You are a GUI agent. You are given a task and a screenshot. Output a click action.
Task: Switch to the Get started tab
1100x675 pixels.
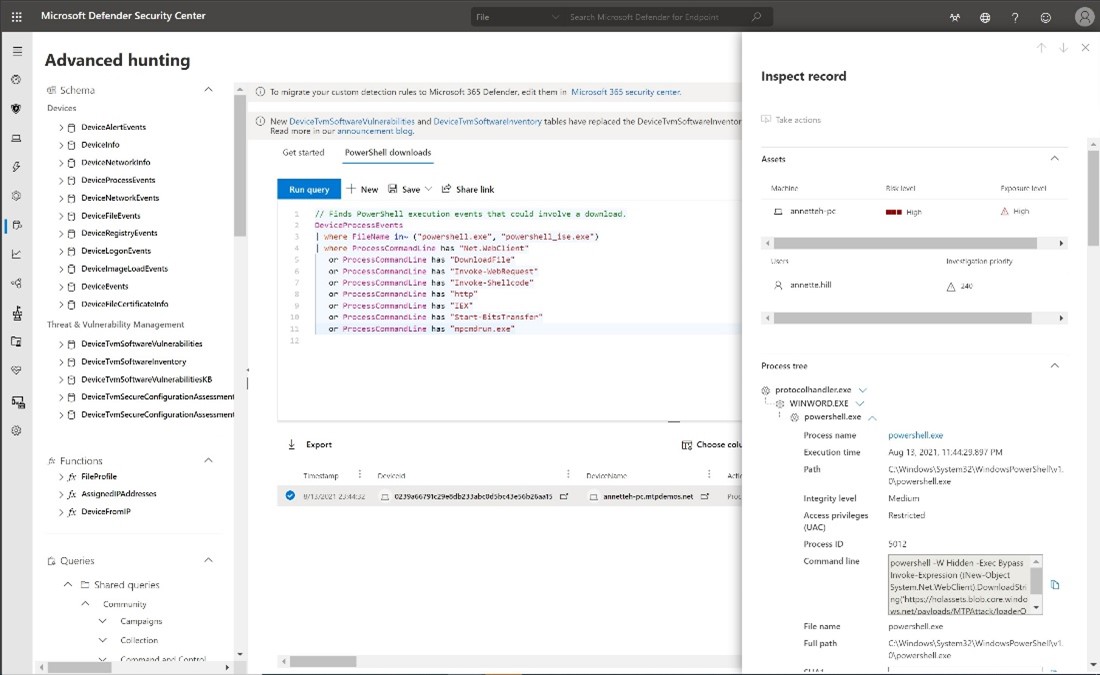coord(303,152)
